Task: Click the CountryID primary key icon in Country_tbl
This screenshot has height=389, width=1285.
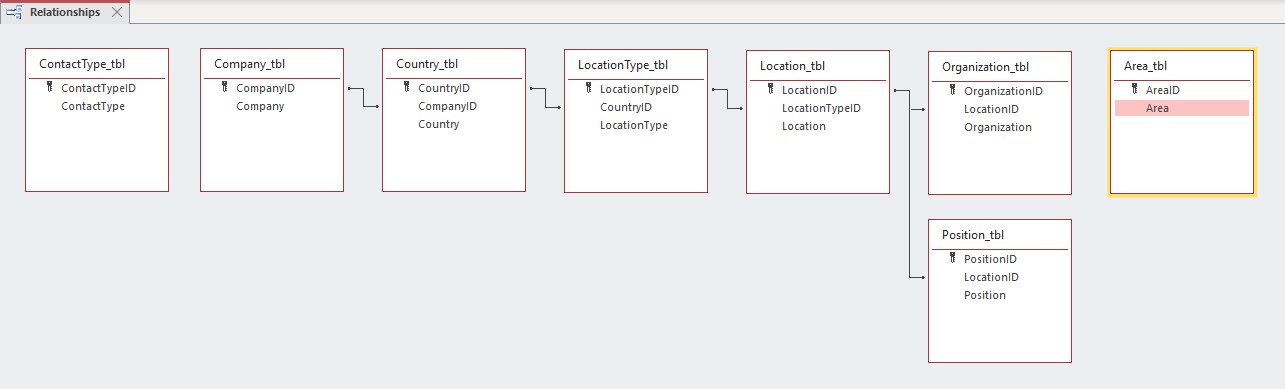Action: [x=406, y=88]
